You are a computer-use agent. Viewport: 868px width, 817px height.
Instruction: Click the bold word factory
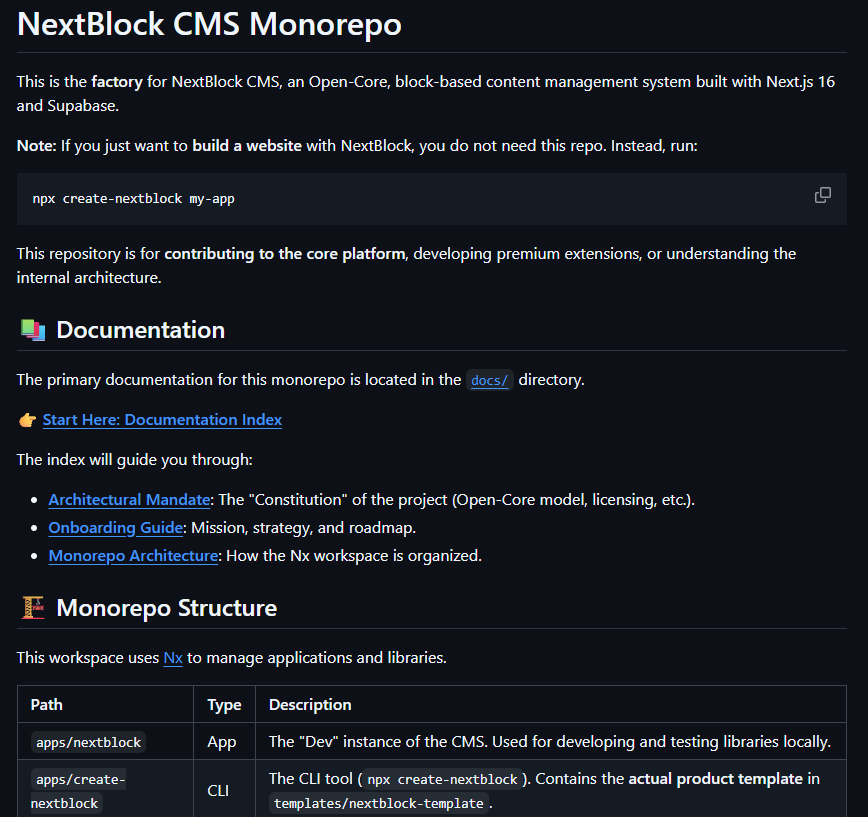(117, 82)
